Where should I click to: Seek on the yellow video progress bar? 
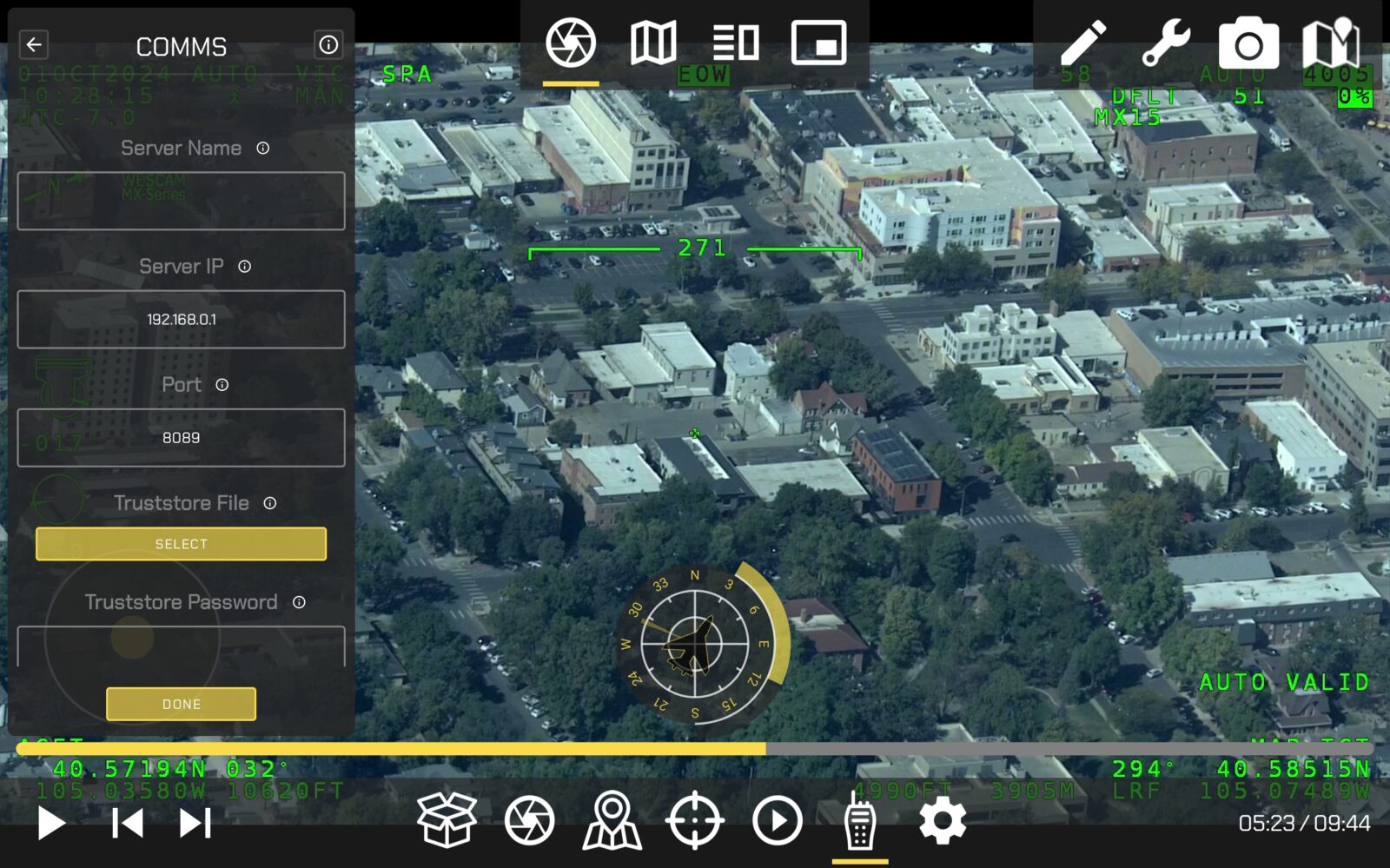pos(695,748)
